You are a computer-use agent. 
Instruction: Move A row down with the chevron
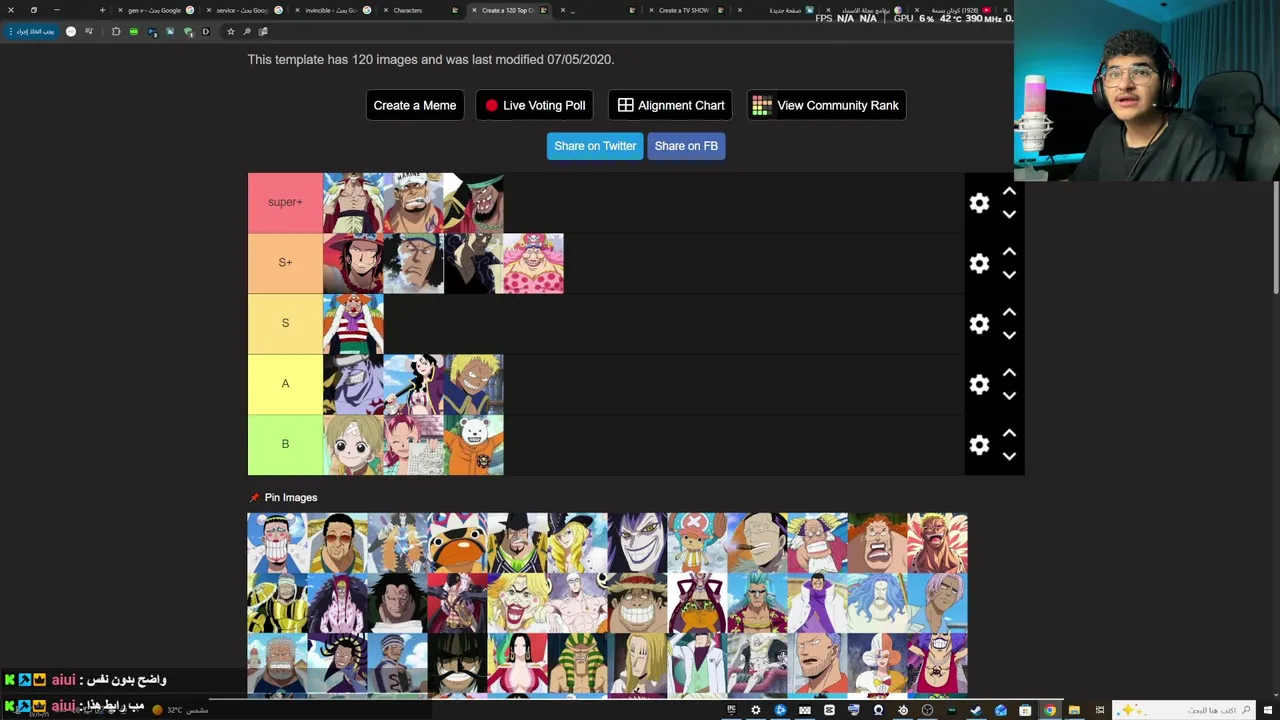1009,395
